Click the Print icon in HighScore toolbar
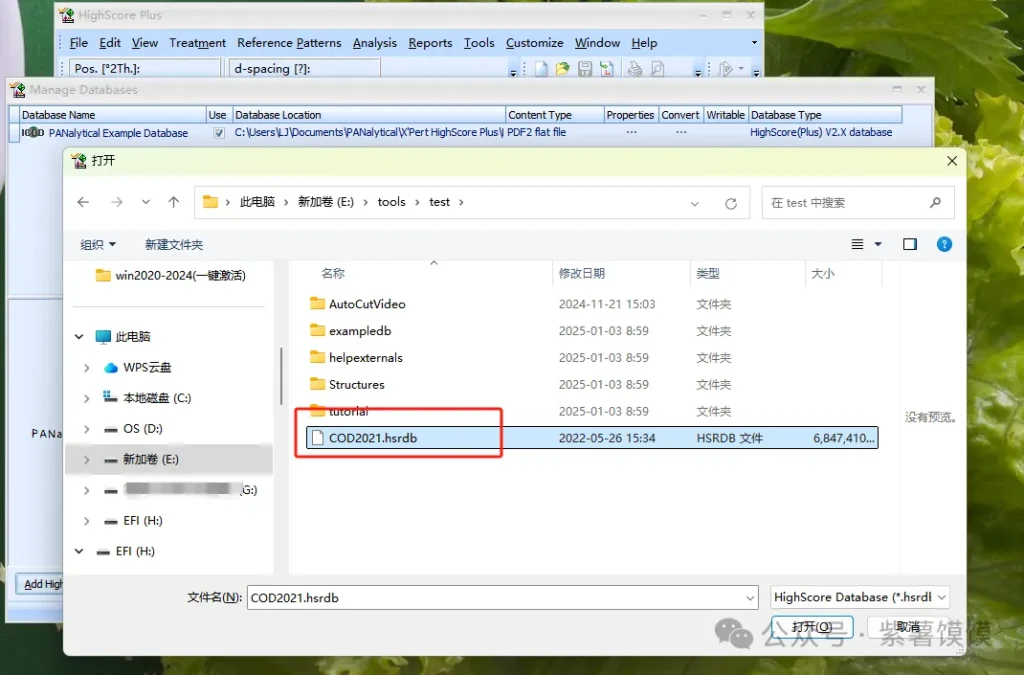 (634, 69)
